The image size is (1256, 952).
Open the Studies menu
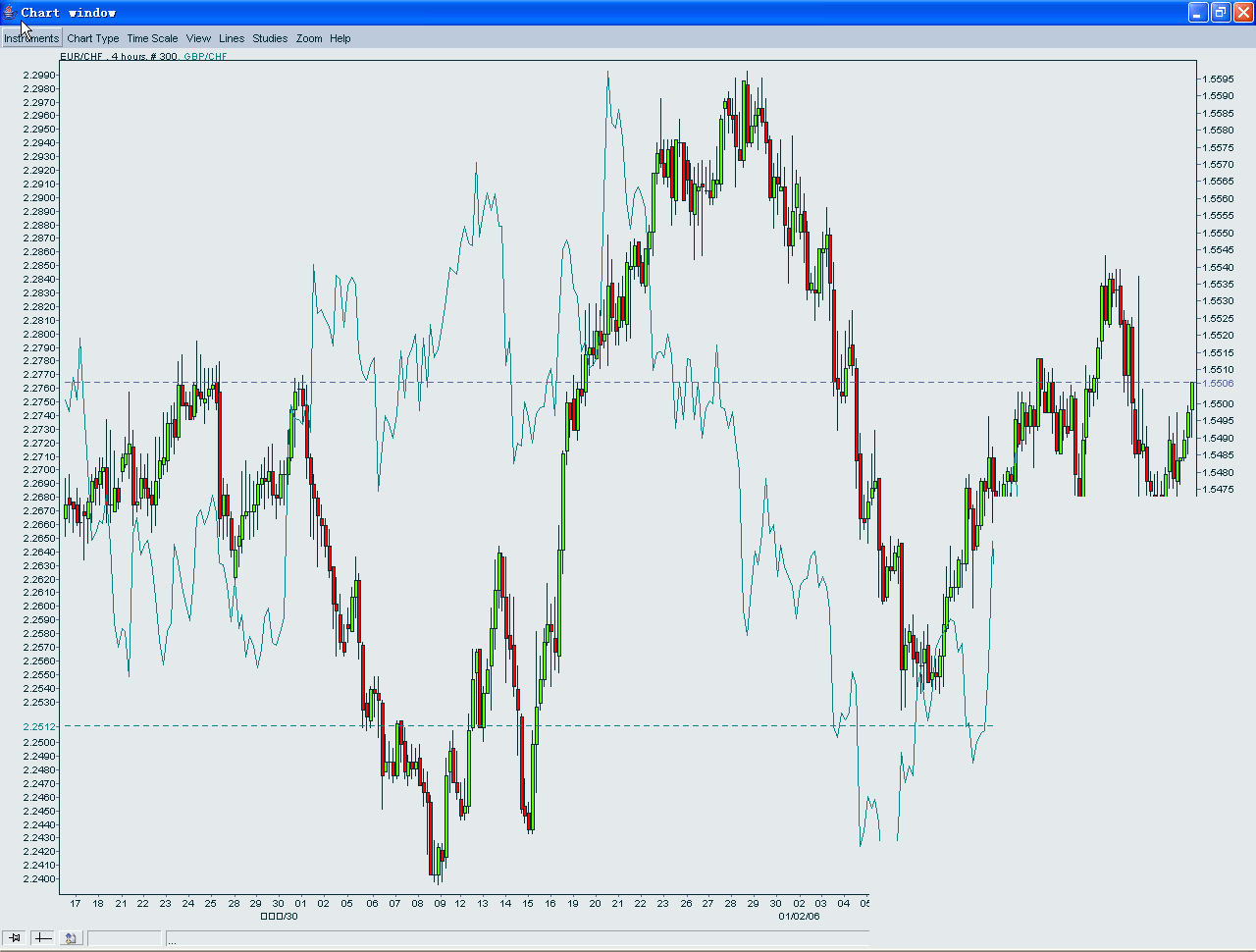(x=270, y=38)
